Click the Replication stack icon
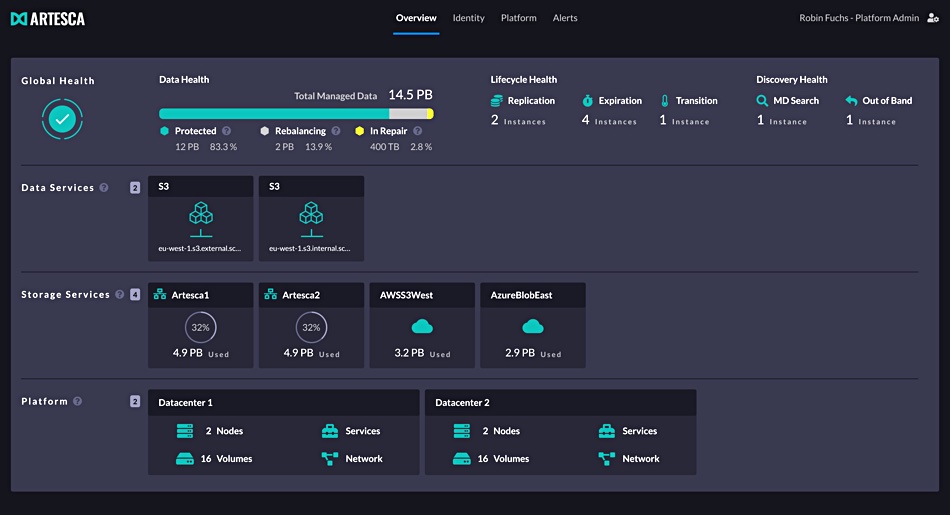The width and height of the screenshot is (950, 515). point(496,101)
